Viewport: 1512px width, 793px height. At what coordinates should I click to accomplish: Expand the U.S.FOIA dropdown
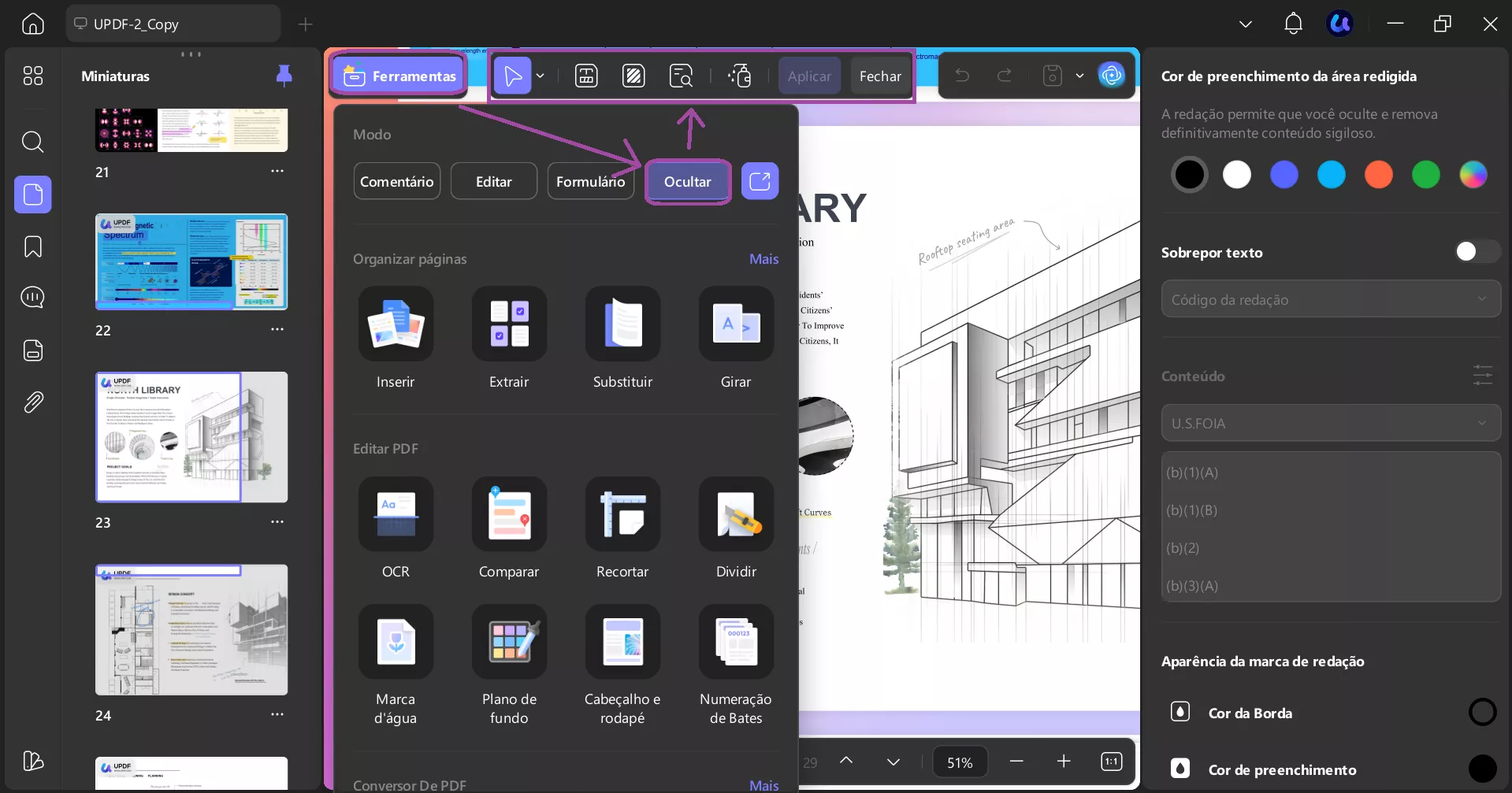(1331, 423)
